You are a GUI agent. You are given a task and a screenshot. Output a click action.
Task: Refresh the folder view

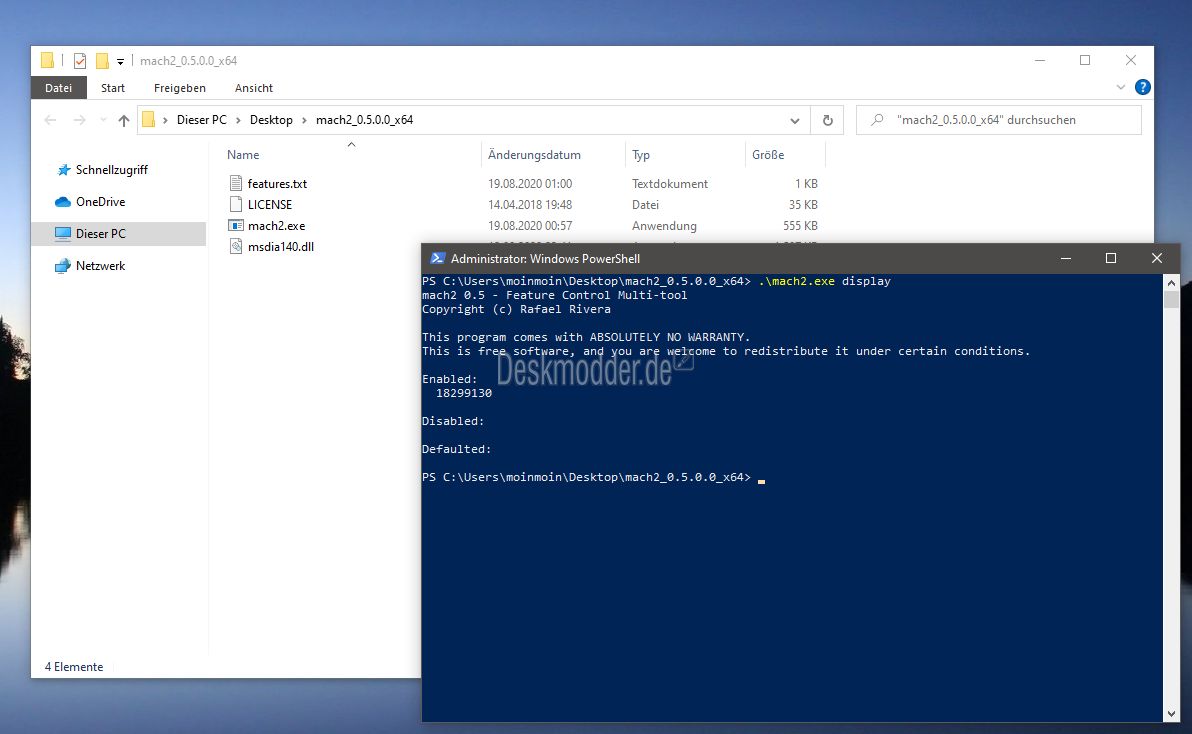[827, 120]
